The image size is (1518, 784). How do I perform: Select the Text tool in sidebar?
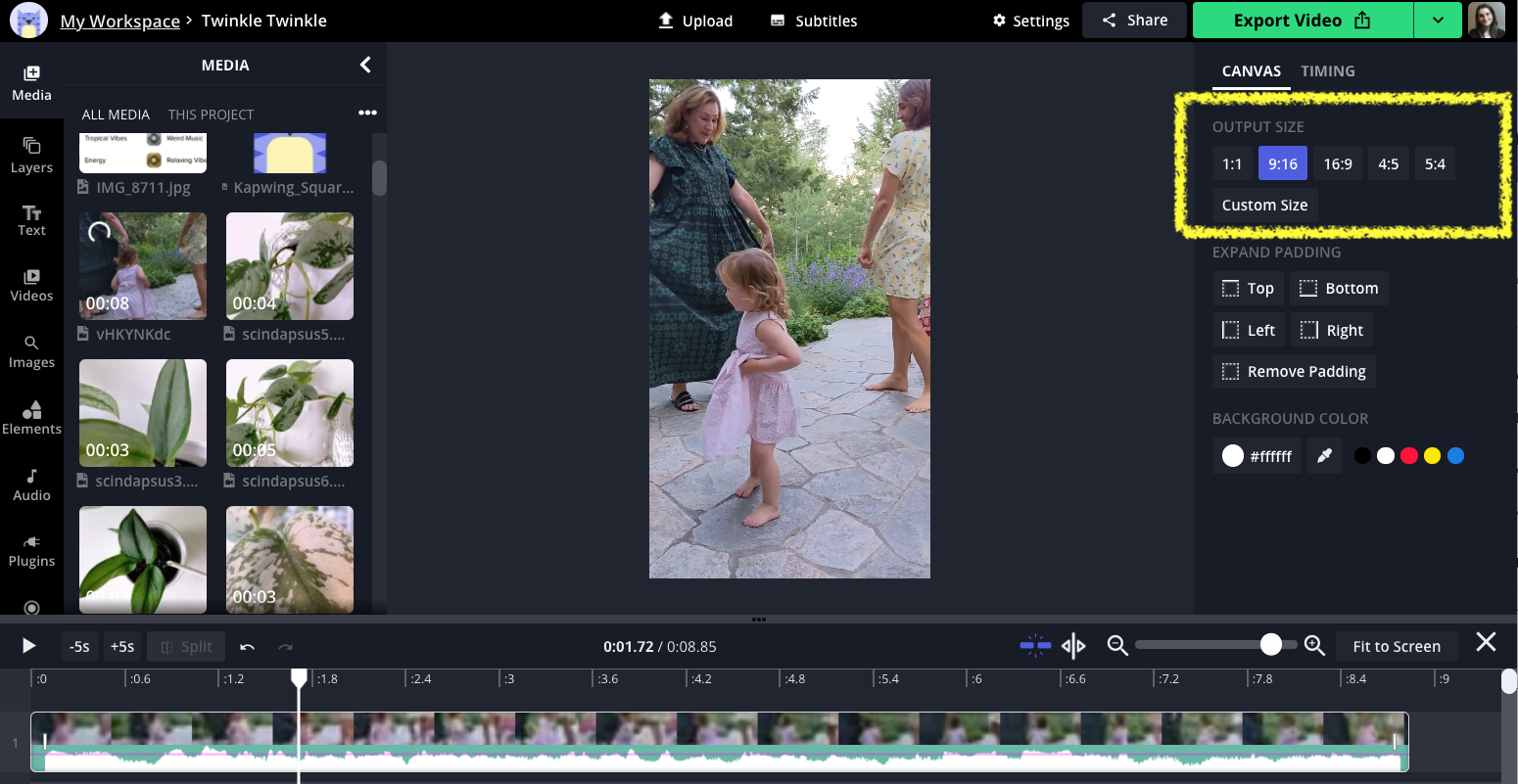tap(31, 220)
